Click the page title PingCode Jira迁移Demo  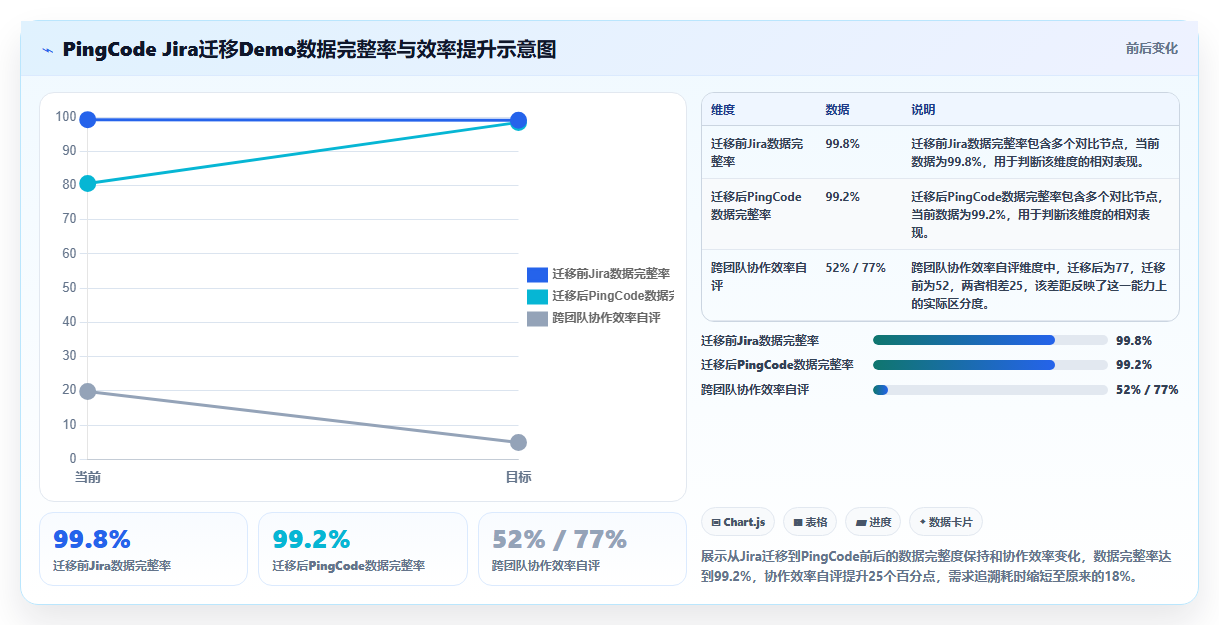(309, 49)
